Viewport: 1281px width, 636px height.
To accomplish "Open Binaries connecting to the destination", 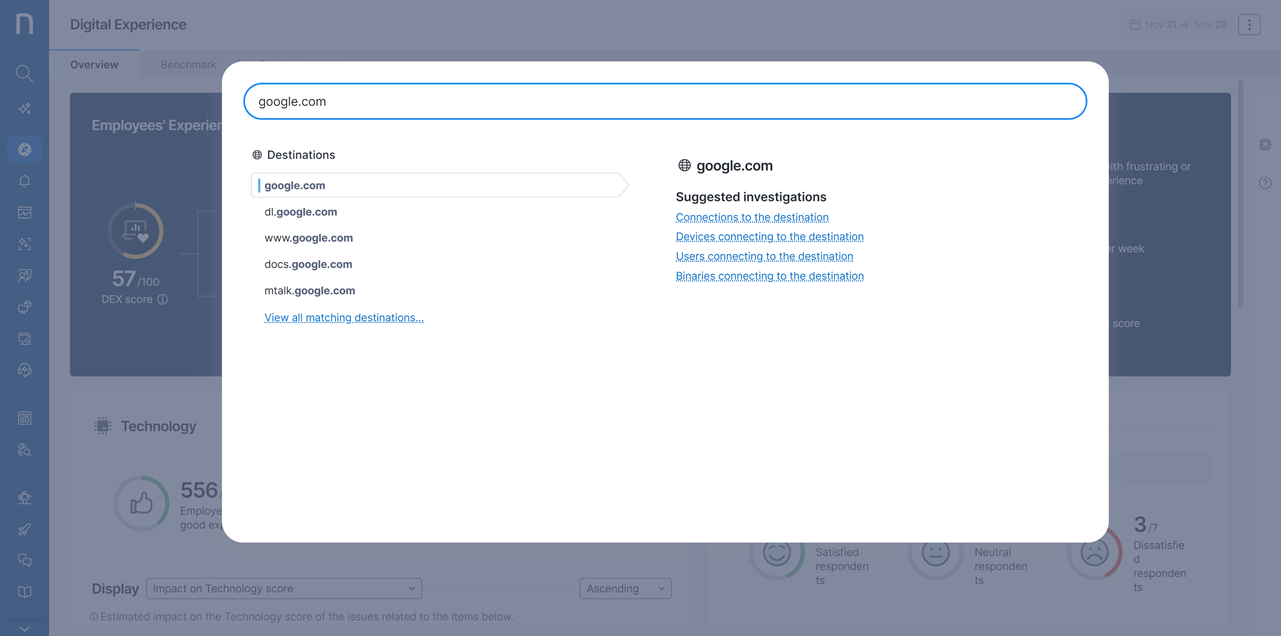I will (x=769, y=276).
